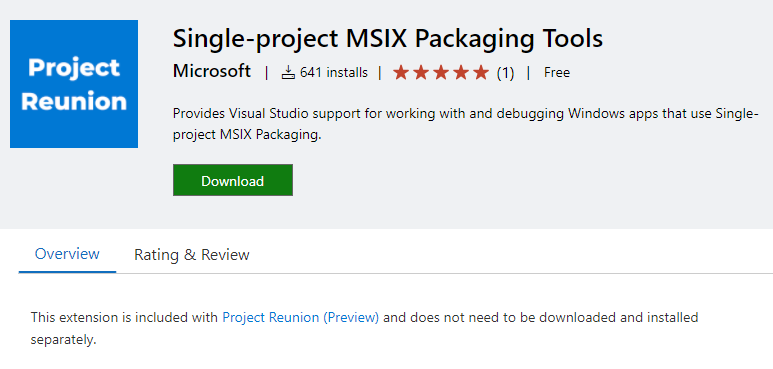
Task: Click the '641 installs' text
Action: [x=334, y=73]
